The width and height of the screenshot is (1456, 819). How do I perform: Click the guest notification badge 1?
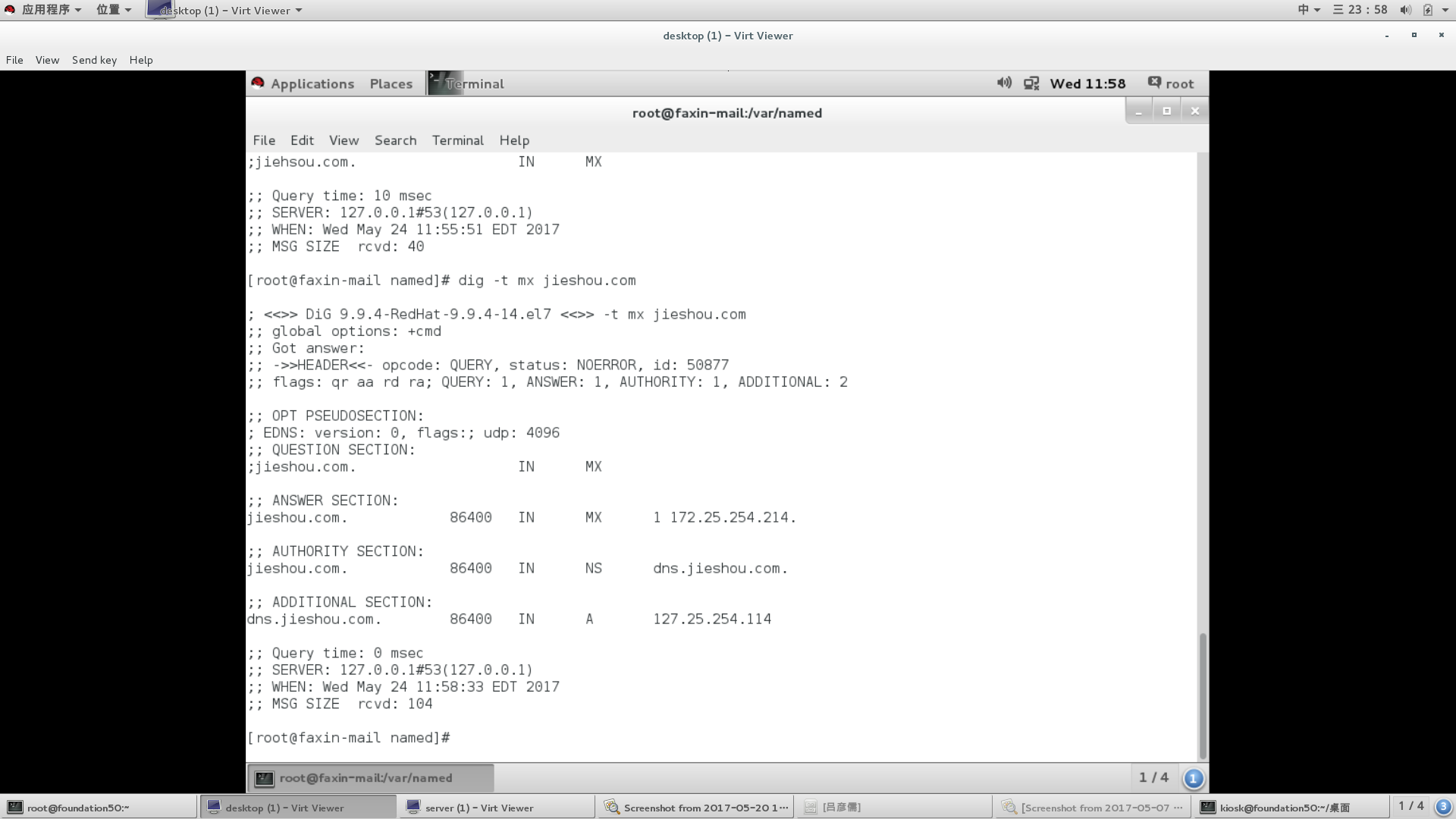(x=1193, y=778)
